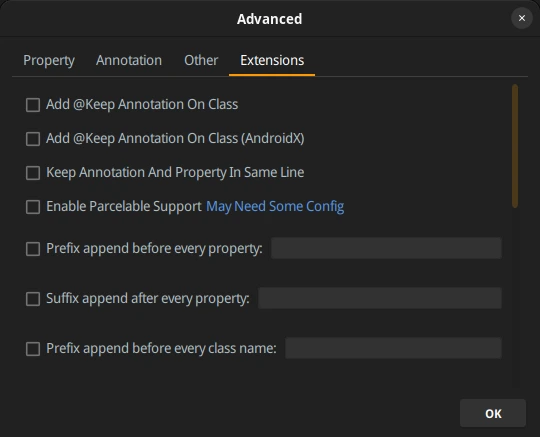The height and width of the screenshot is (437, 540).
Task: Switch to the Property tab
Action: [49, 61]
